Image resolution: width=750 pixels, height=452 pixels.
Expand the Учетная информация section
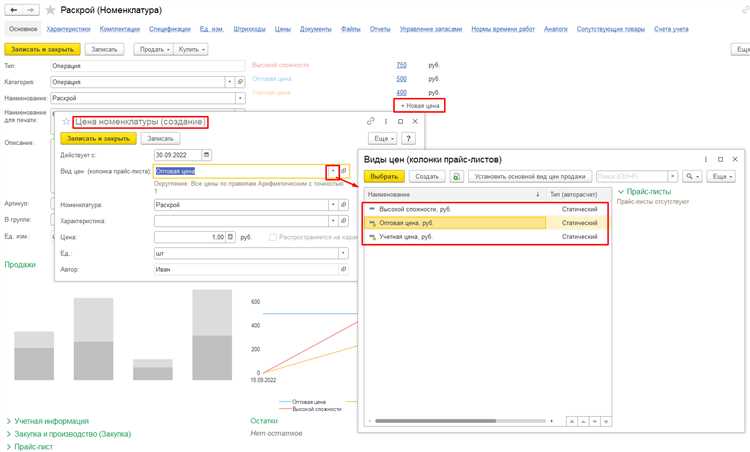pyautogui.click(x=9, y=421)
